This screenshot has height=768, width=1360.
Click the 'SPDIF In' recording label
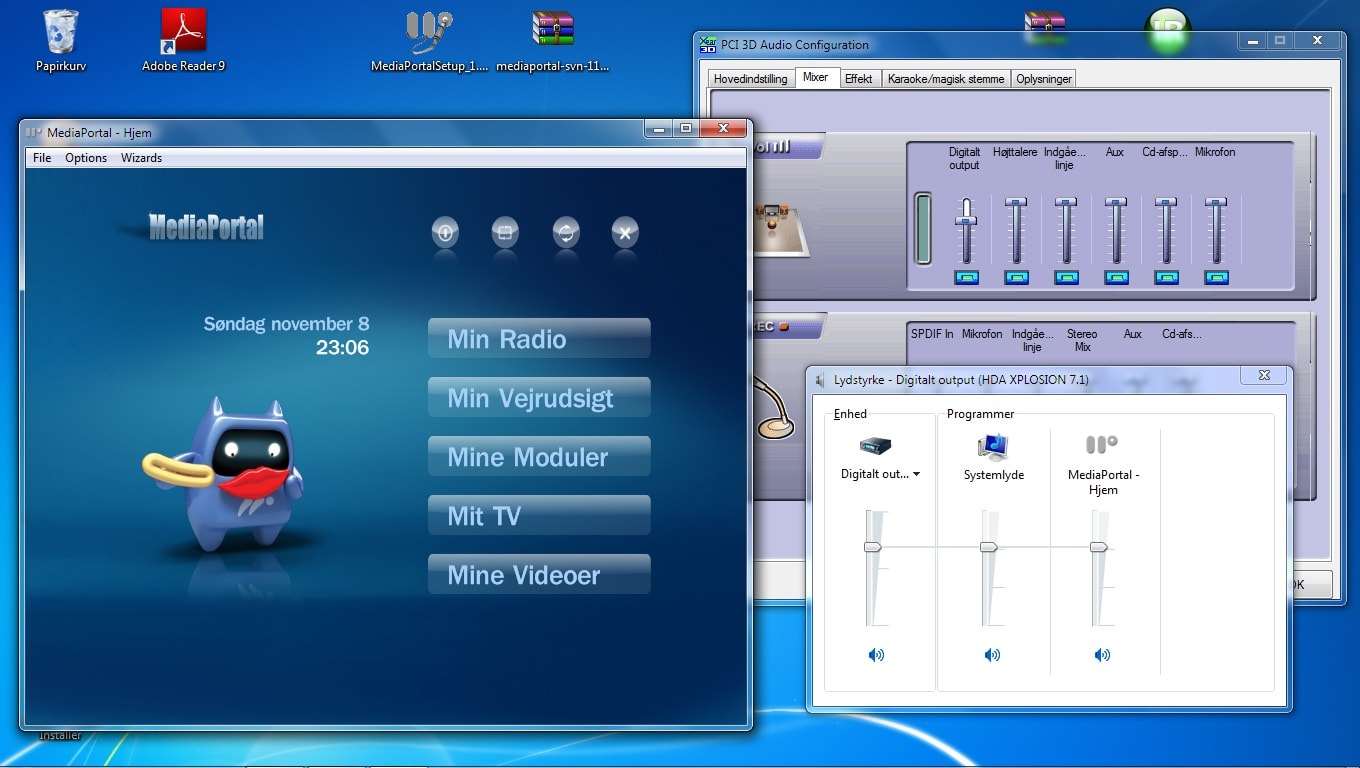point(932,334)
